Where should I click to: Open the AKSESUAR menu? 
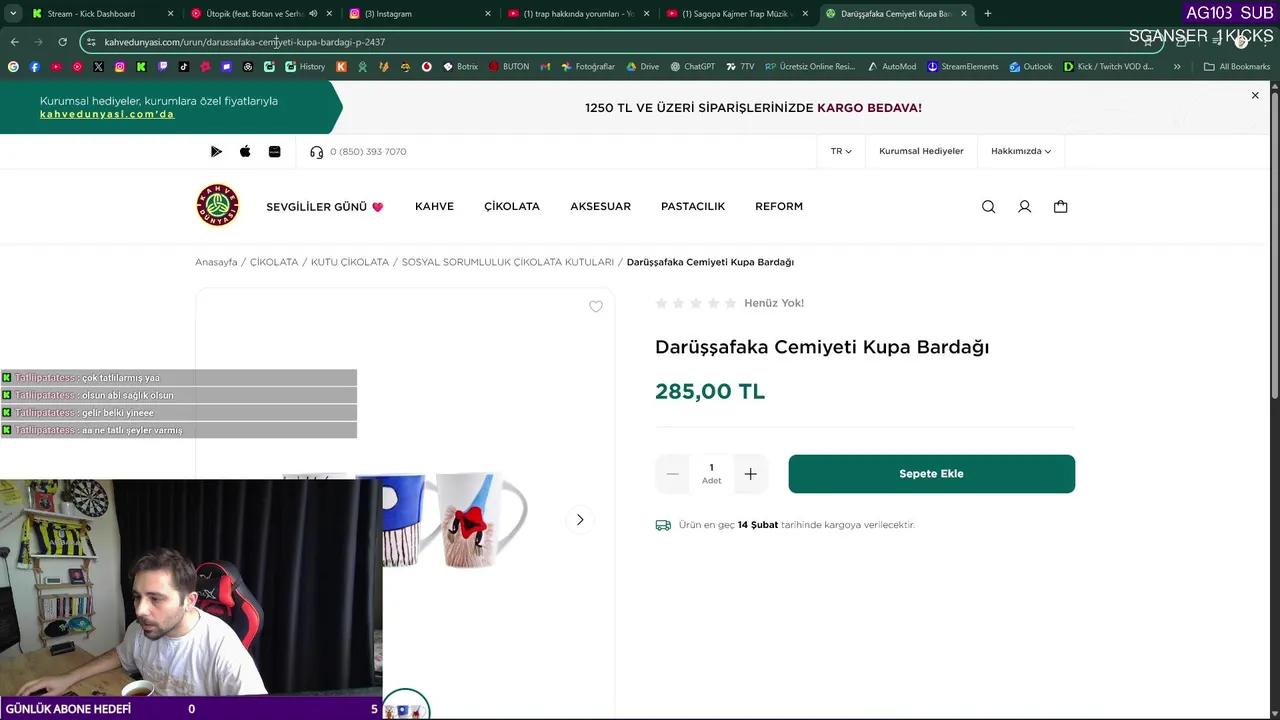600,206
